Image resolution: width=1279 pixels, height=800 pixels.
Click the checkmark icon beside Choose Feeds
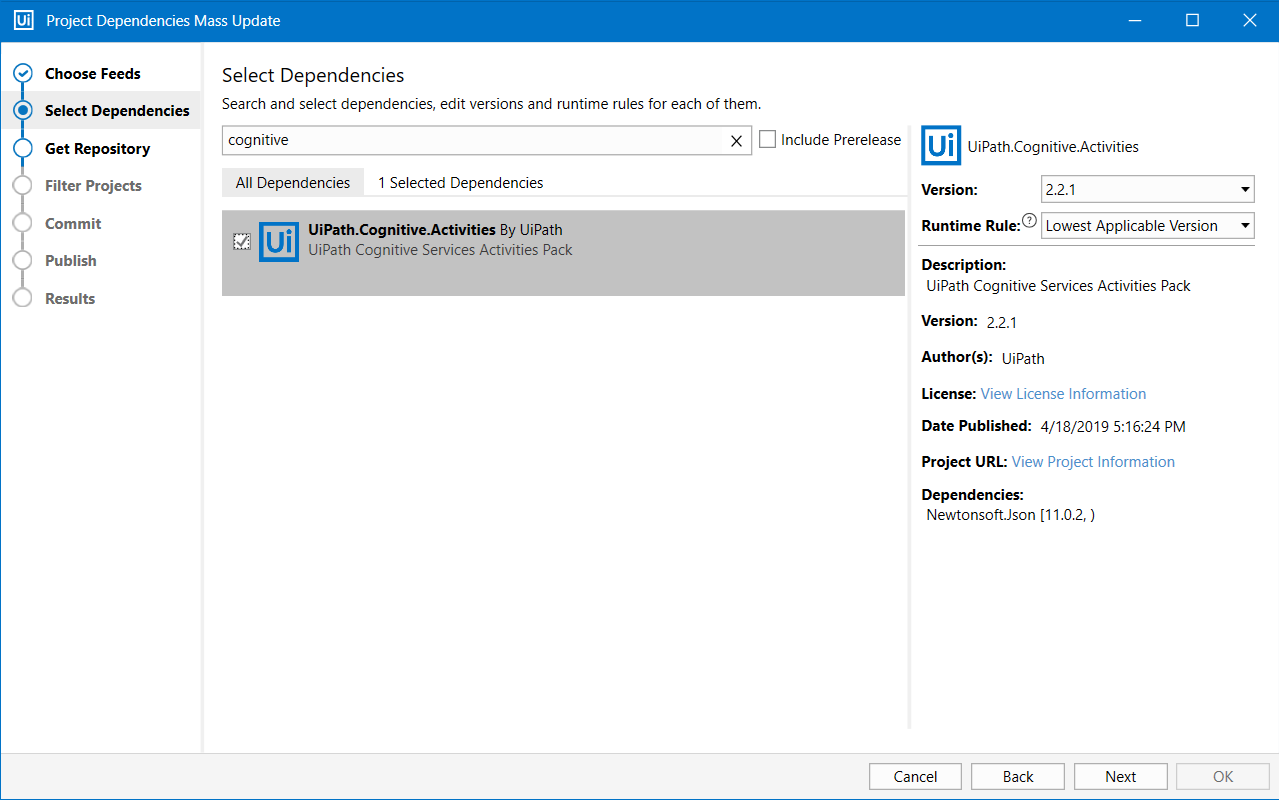pyautogui.click(x=22, y=72)
